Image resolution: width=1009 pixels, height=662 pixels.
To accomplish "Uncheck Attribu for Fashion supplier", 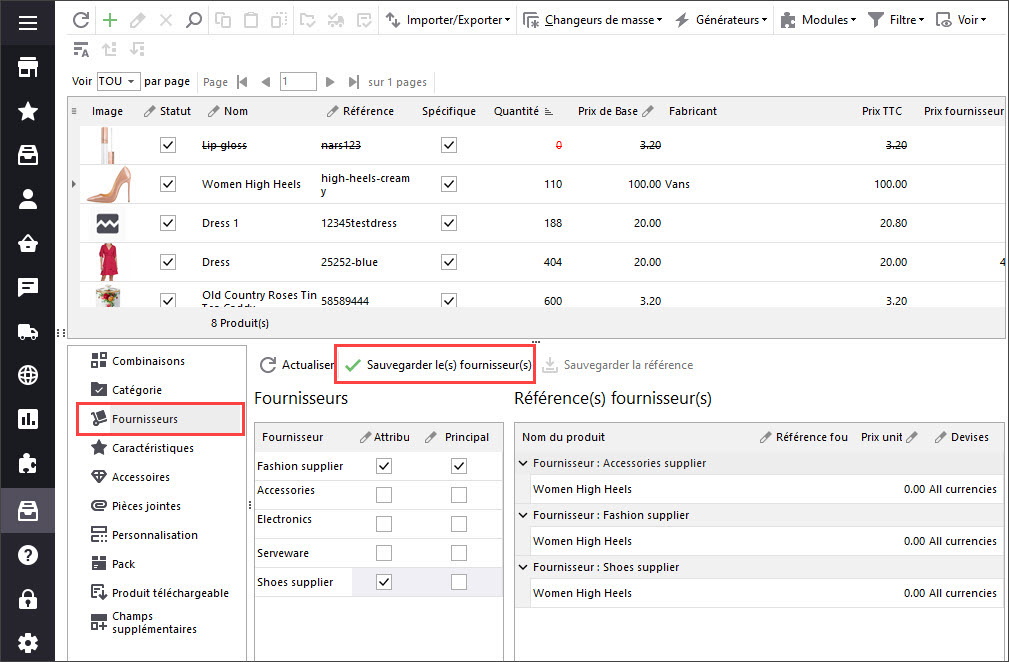I will click(384, 466).
